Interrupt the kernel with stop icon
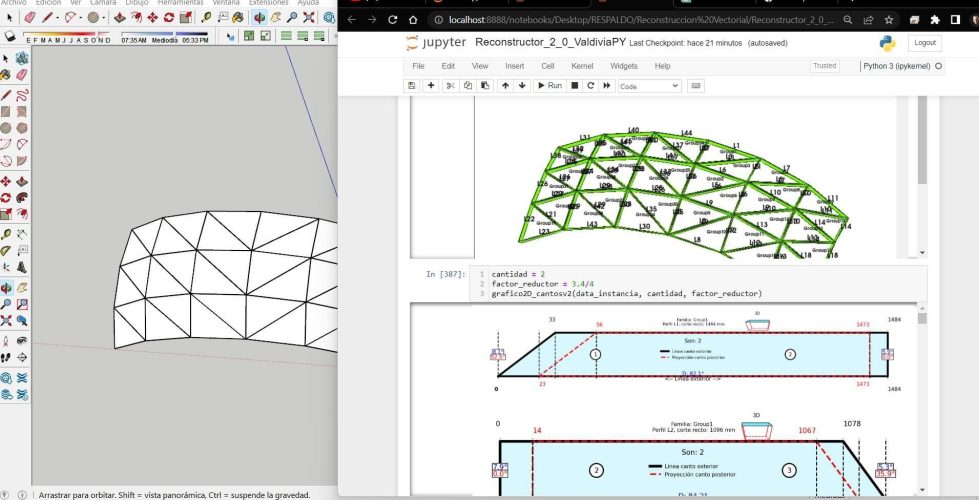Viewport: 979px width, 500px height. pyautogui.click(x=575, y=86)
